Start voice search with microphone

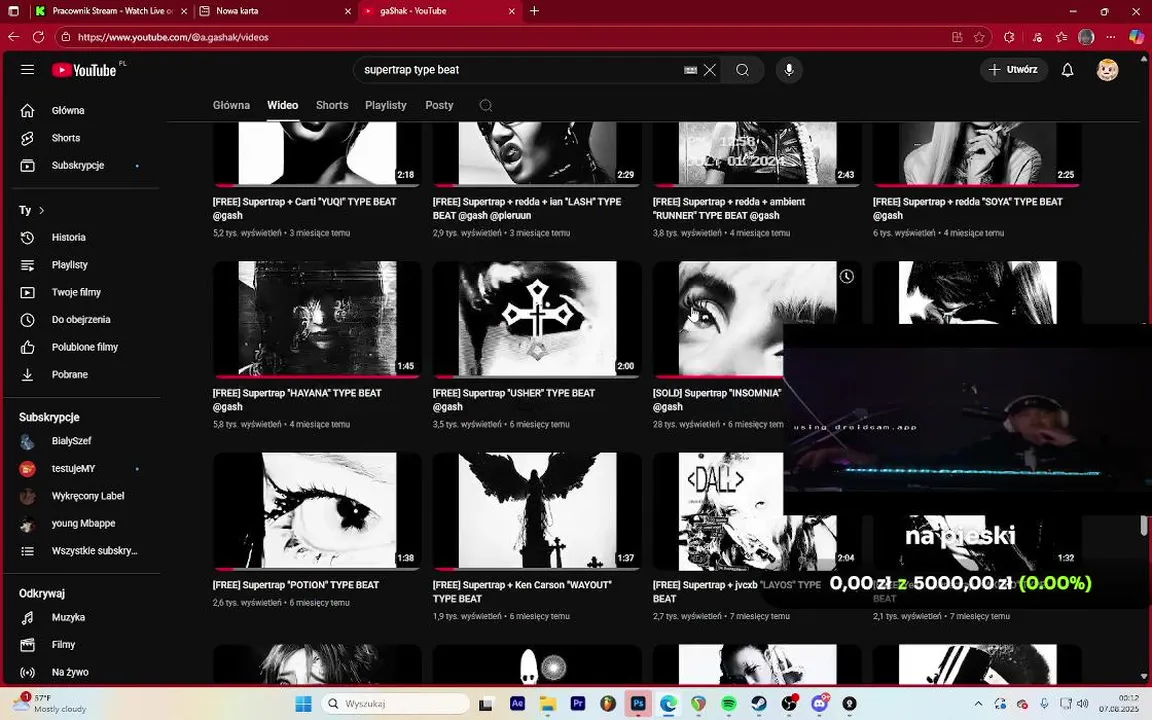pos(789,70)
